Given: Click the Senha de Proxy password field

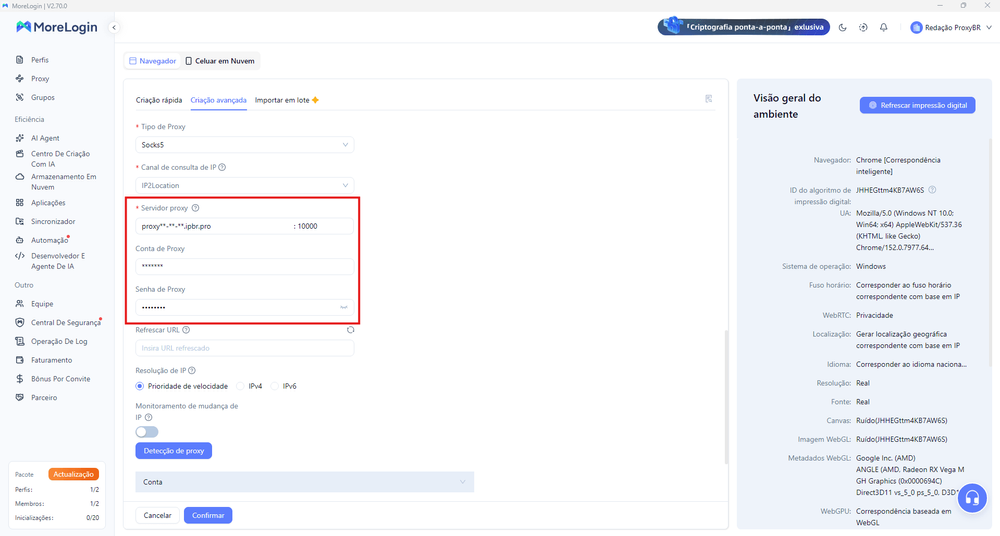Looking at the screenshot, I should (244, 308).
